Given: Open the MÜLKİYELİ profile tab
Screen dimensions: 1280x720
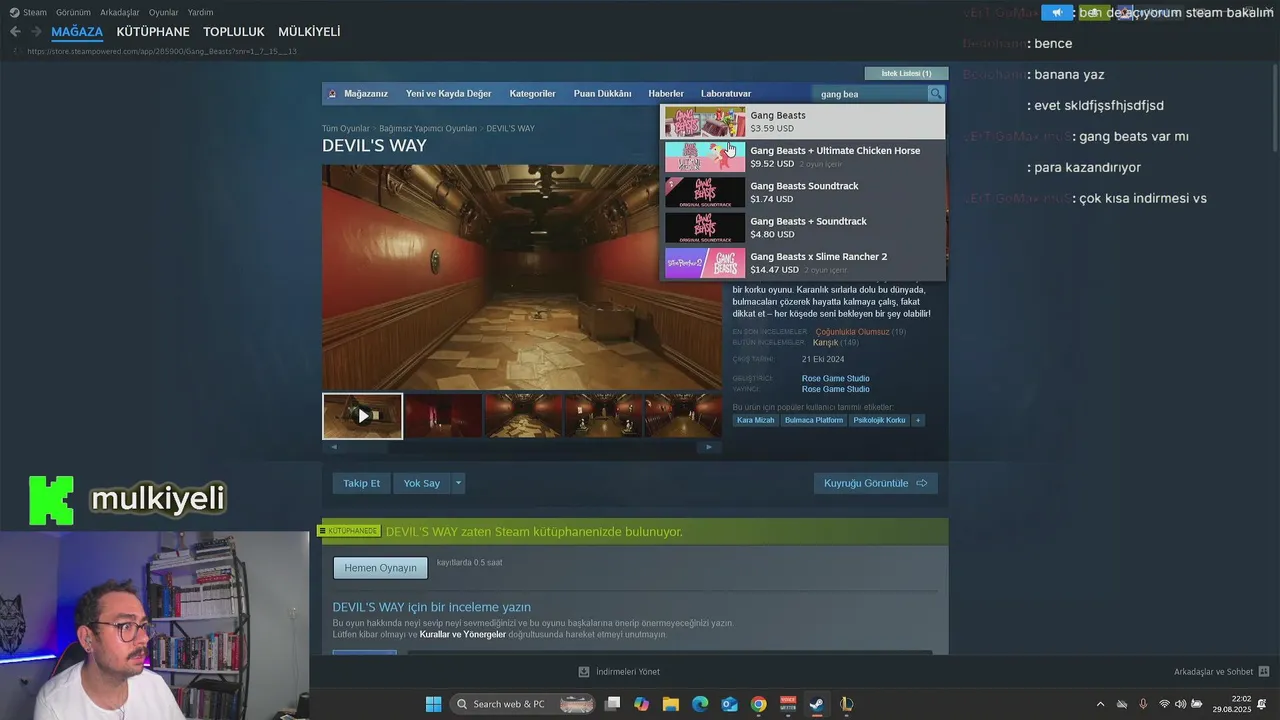Looking at the screenshot, I should pos(309,32).
